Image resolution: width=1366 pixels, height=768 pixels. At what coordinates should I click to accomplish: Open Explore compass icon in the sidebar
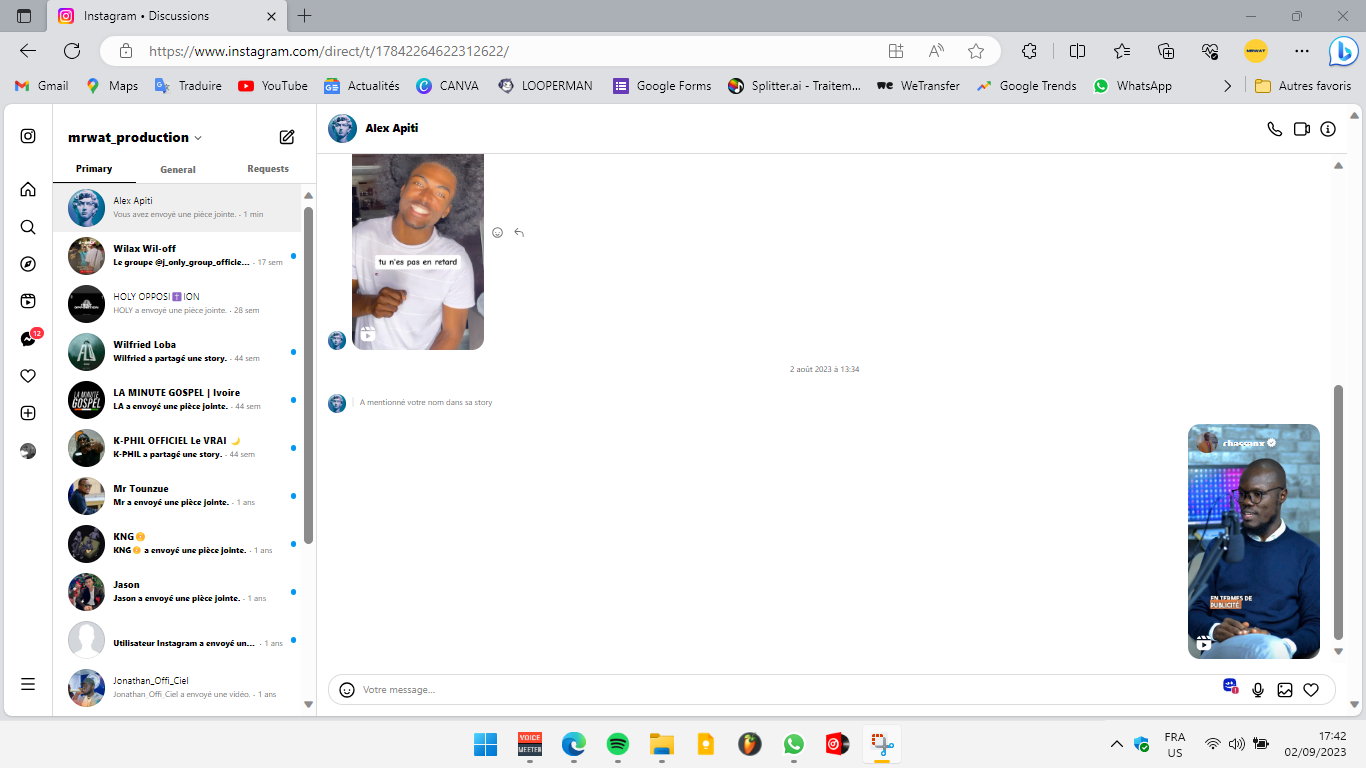(x=28, y=264)
